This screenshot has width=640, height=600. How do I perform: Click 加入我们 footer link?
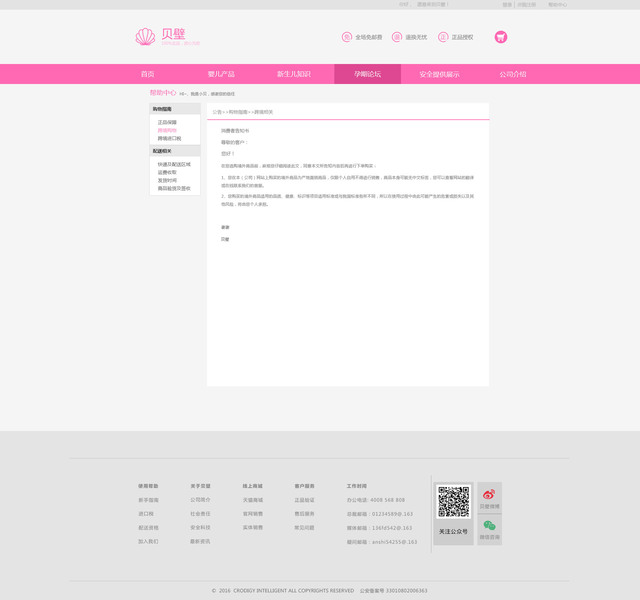148,542
